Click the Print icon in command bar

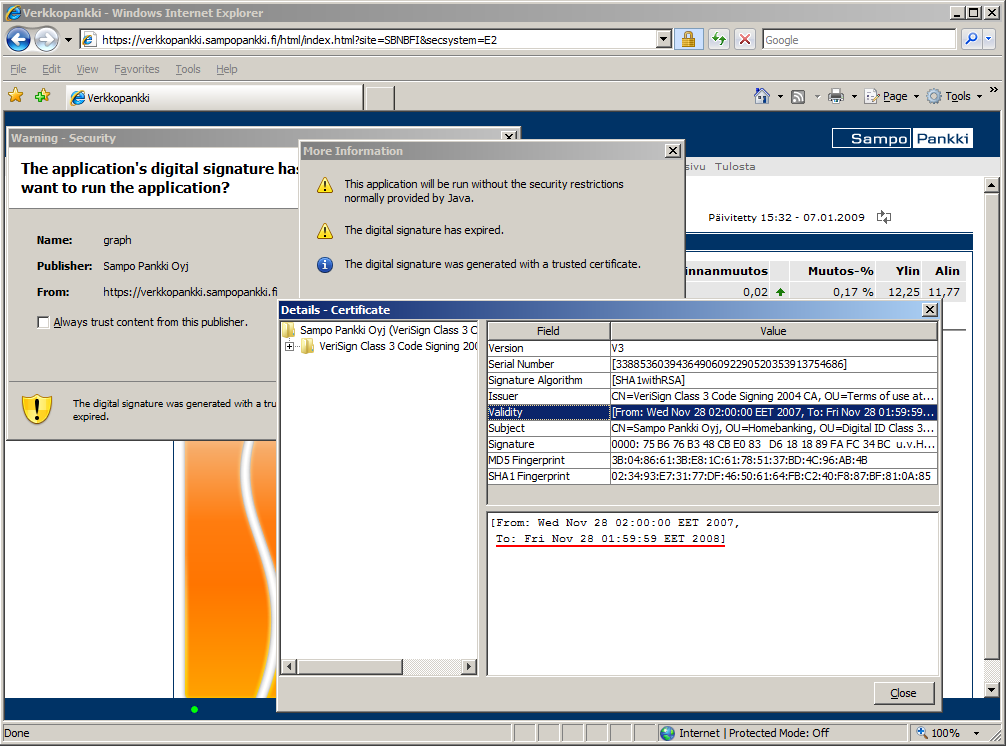click(x=835, y=97)
